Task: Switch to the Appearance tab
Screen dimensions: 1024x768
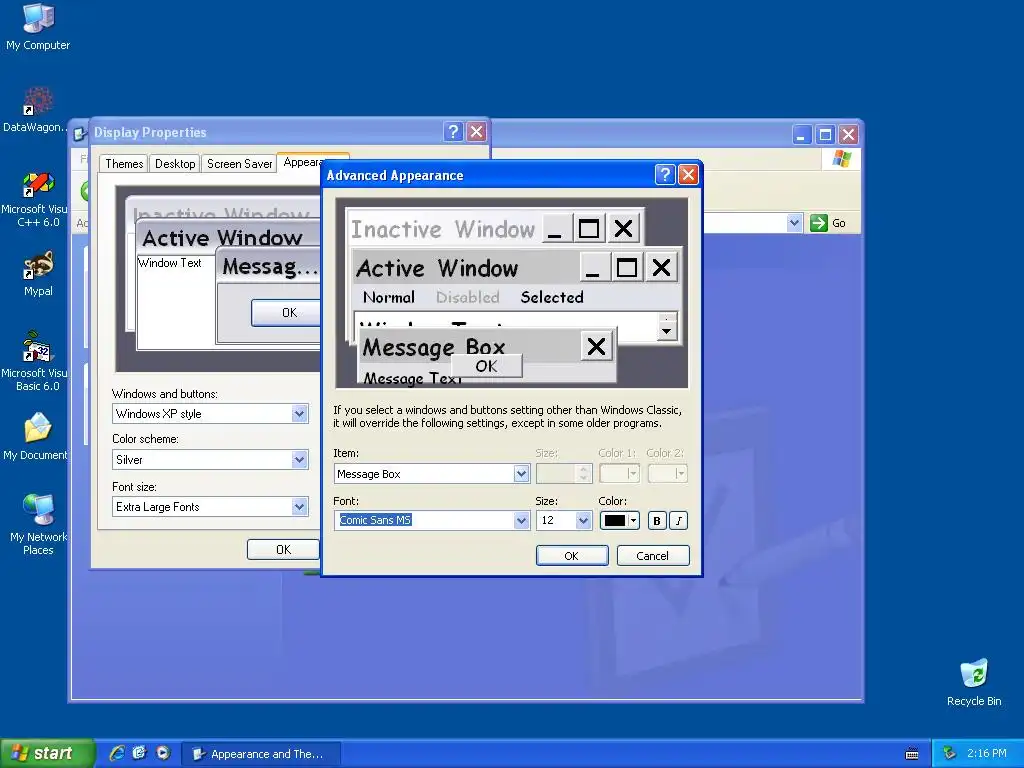Action: pos(302,162)
